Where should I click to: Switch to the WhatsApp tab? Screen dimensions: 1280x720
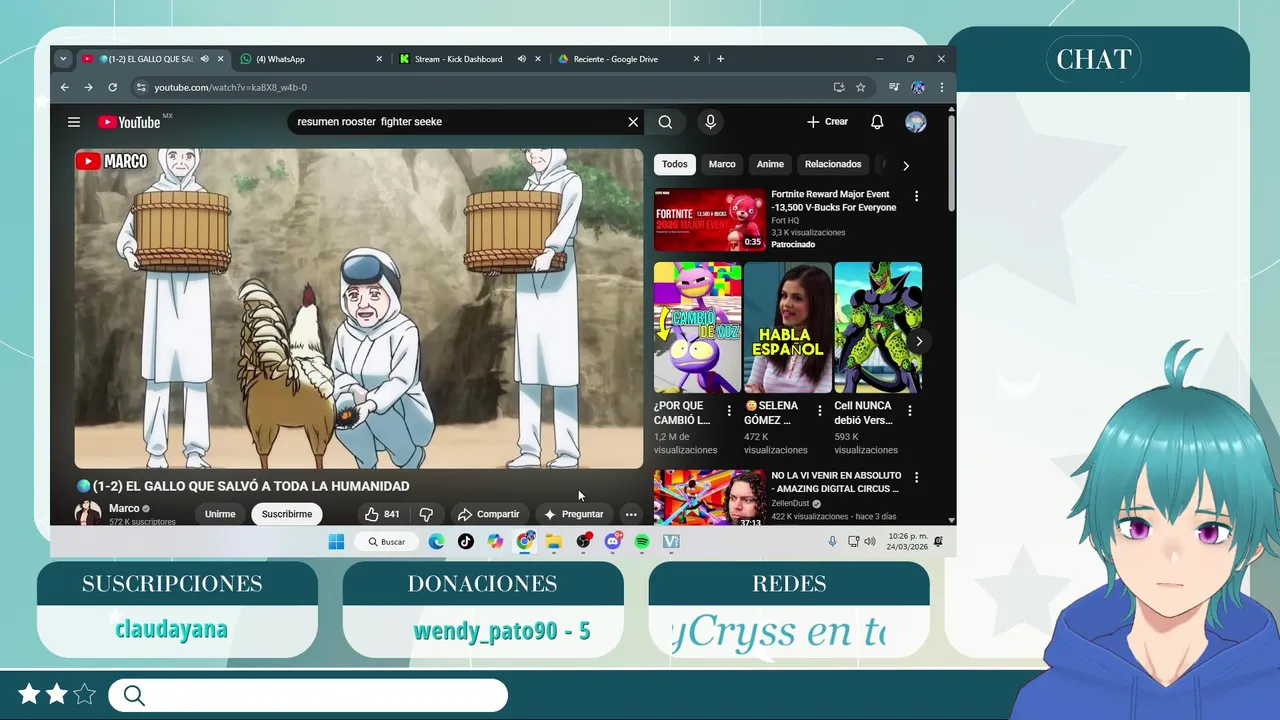click(x=312, y=59)
